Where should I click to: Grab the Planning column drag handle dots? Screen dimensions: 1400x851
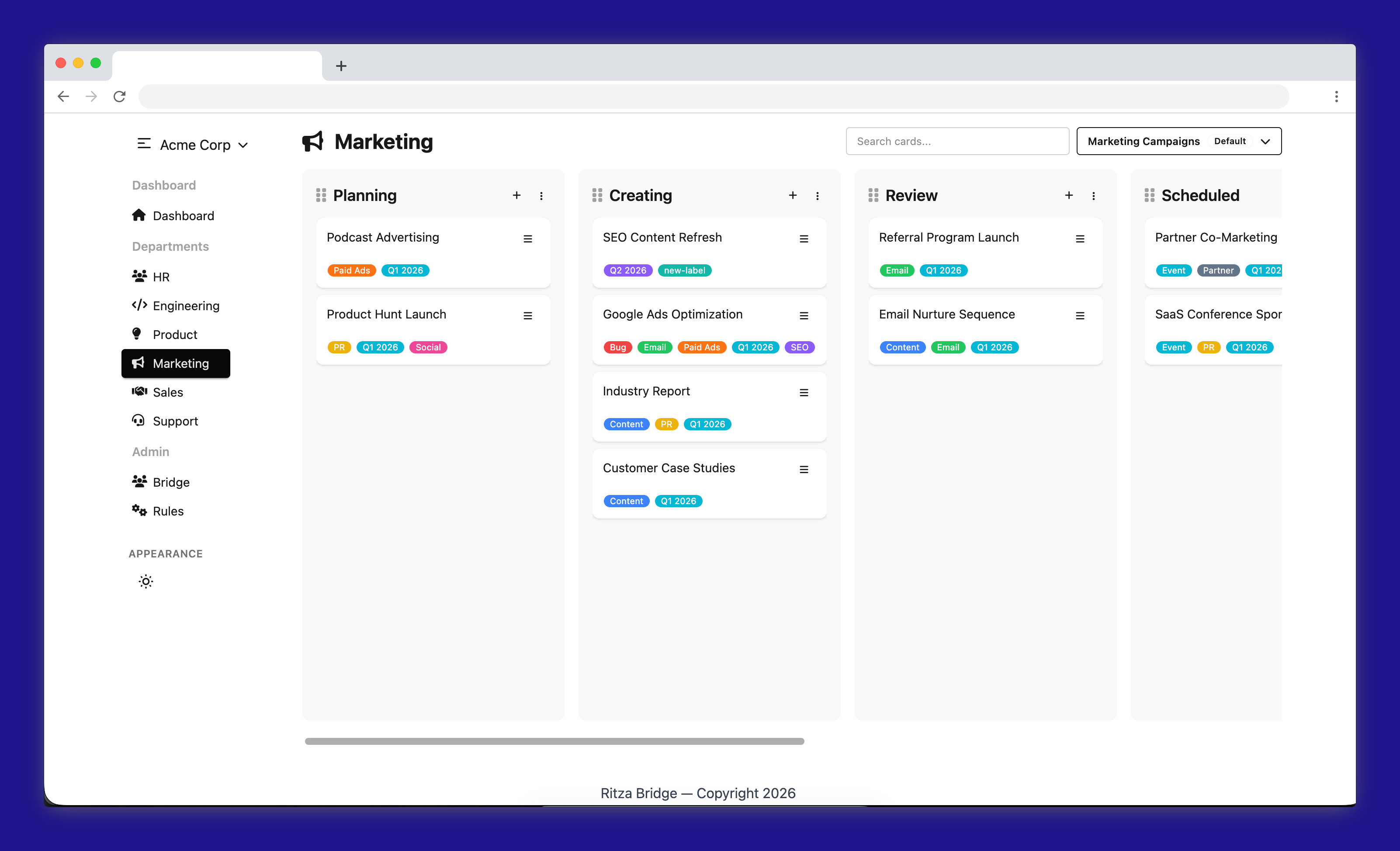pos(322,195)
